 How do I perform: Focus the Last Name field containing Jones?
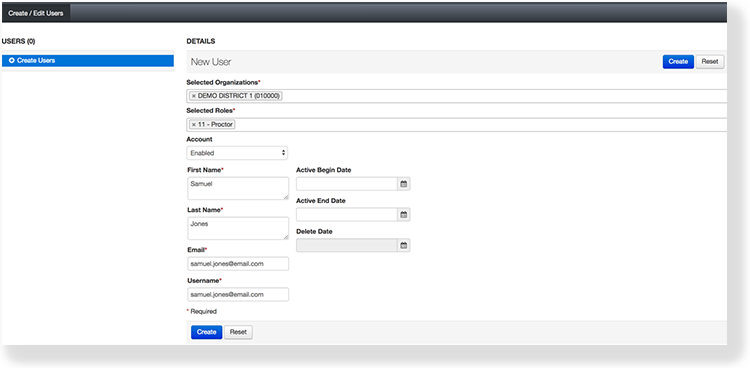(238, 228)
